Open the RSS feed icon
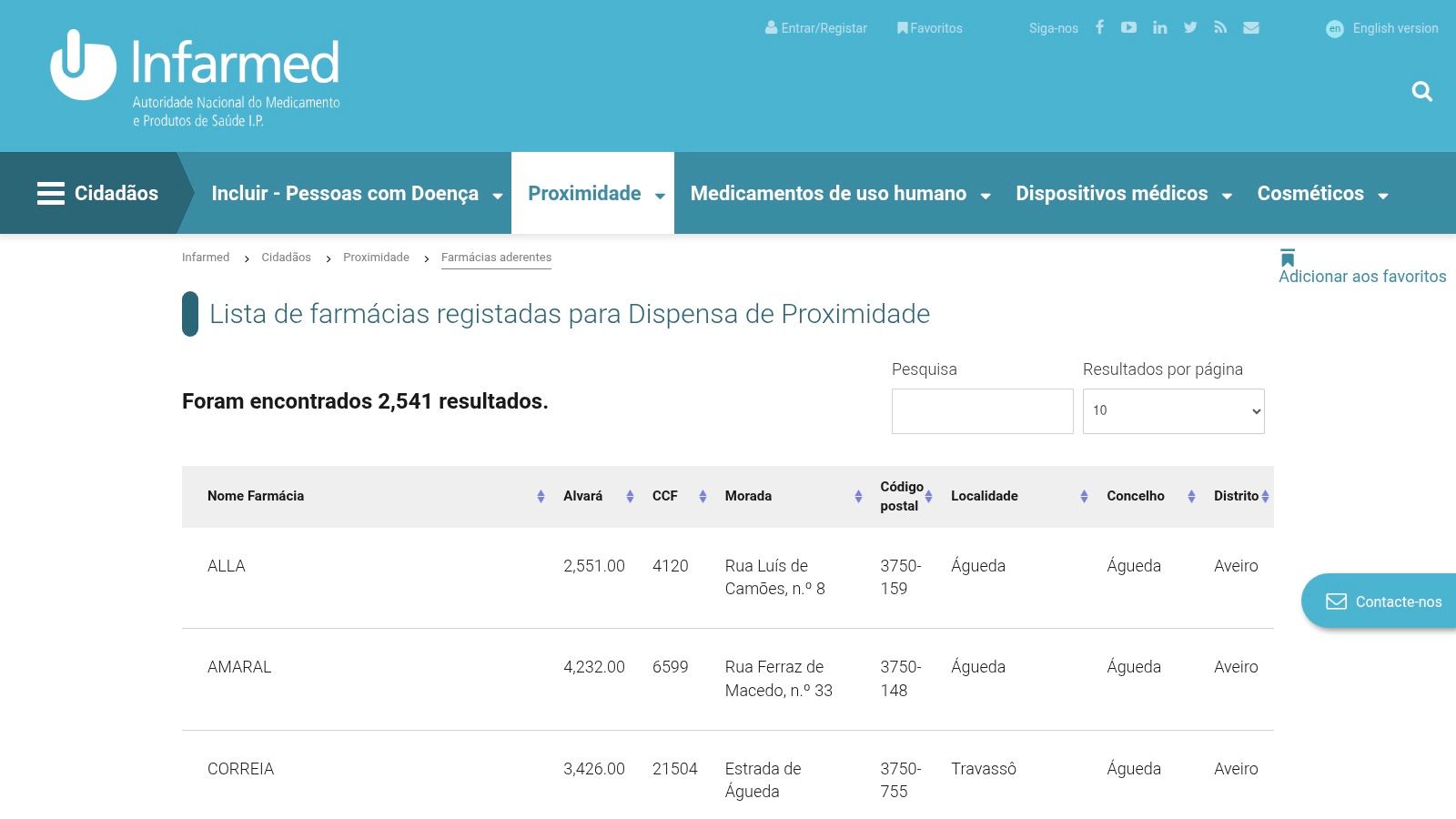Viewport: 1456px width, 819px height. [x=1220, y=27]
